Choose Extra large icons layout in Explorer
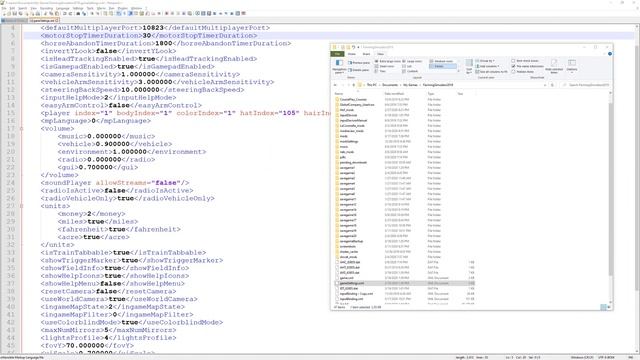Image resolution: width=640 pixels, height=360 pixels. 388,61
